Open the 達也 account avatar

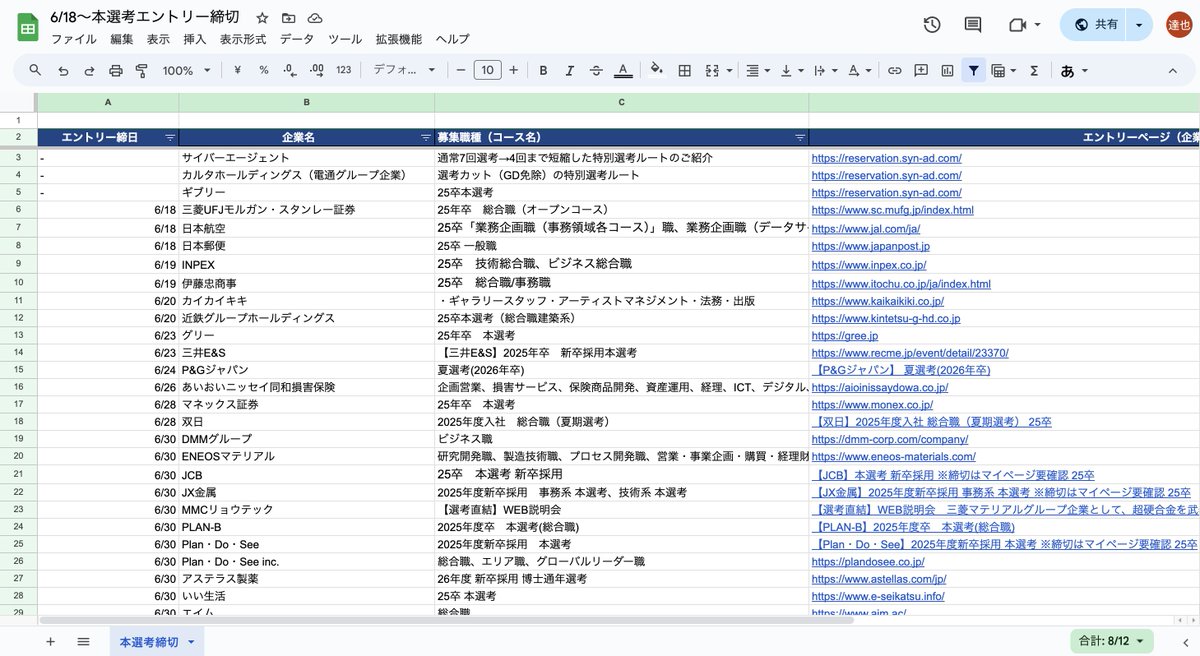[1179, 25]
